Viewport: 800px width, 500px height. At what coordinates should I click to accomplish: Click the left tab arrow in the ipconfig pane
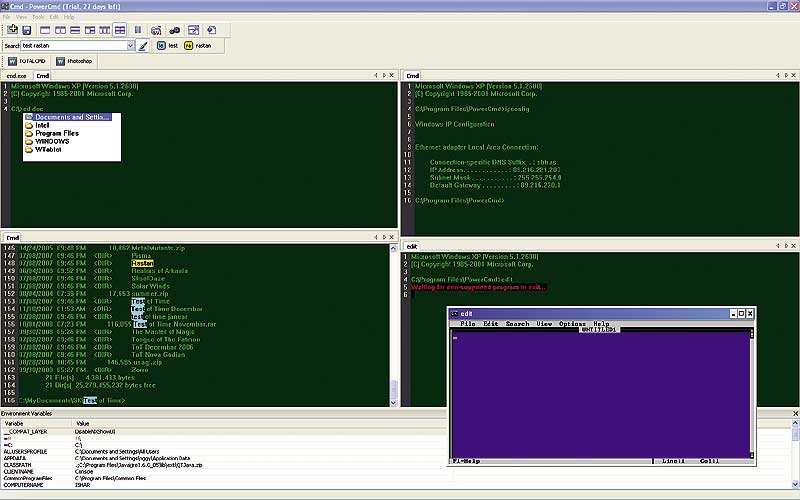778,75
